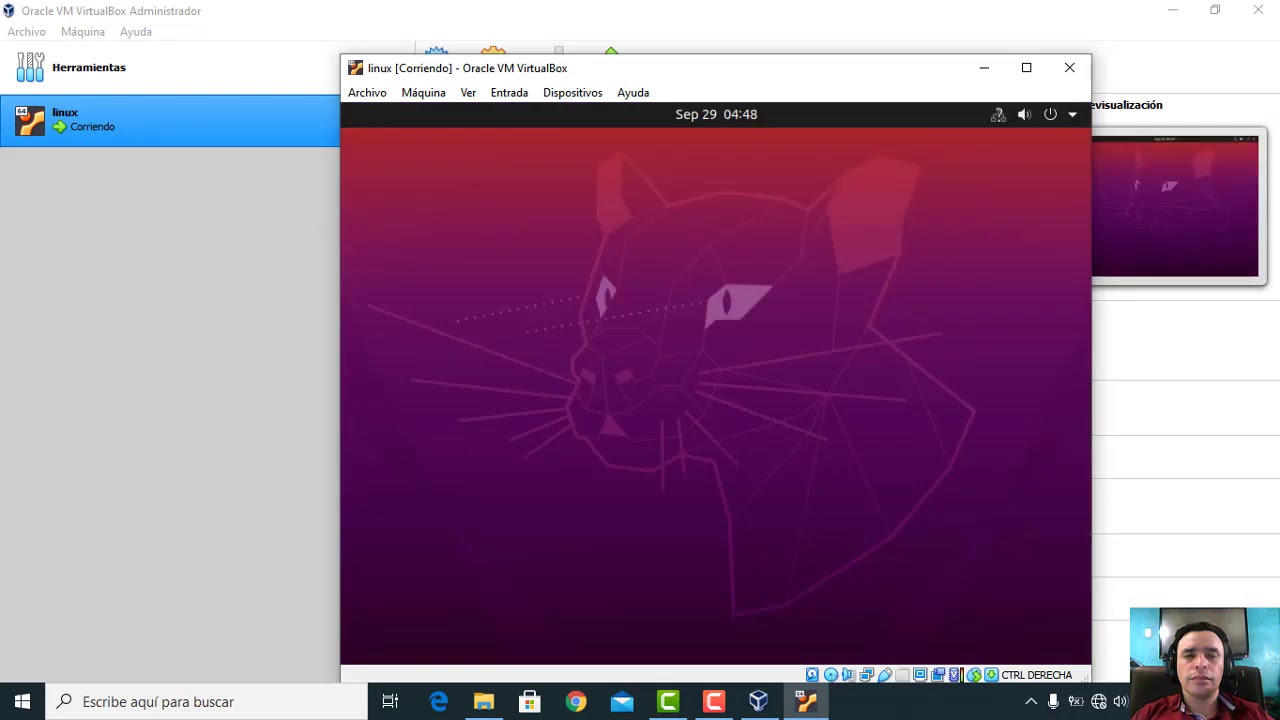The image size is (1280, 720).
Task: Open Ver menu in the VM window
Action: (x=468, y=92)
